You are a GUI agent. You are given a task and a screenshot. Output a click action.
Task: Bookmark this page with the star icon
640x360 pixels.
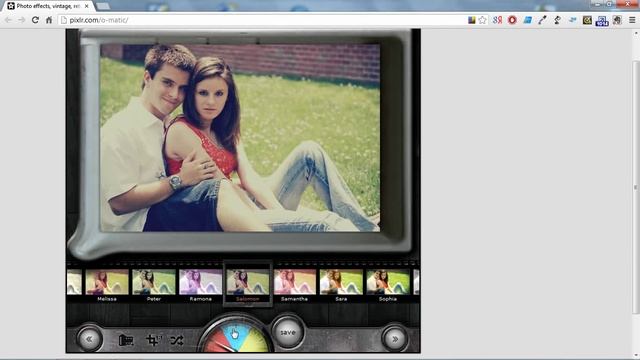pos(482,20)
